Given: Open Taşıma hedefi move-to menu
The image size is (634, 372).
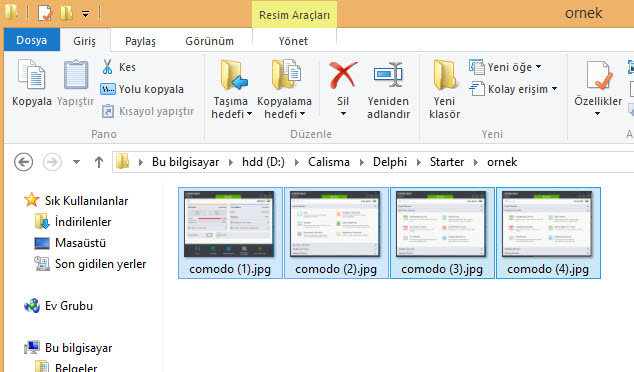Looking at the screenshot, I should point(231,90).
